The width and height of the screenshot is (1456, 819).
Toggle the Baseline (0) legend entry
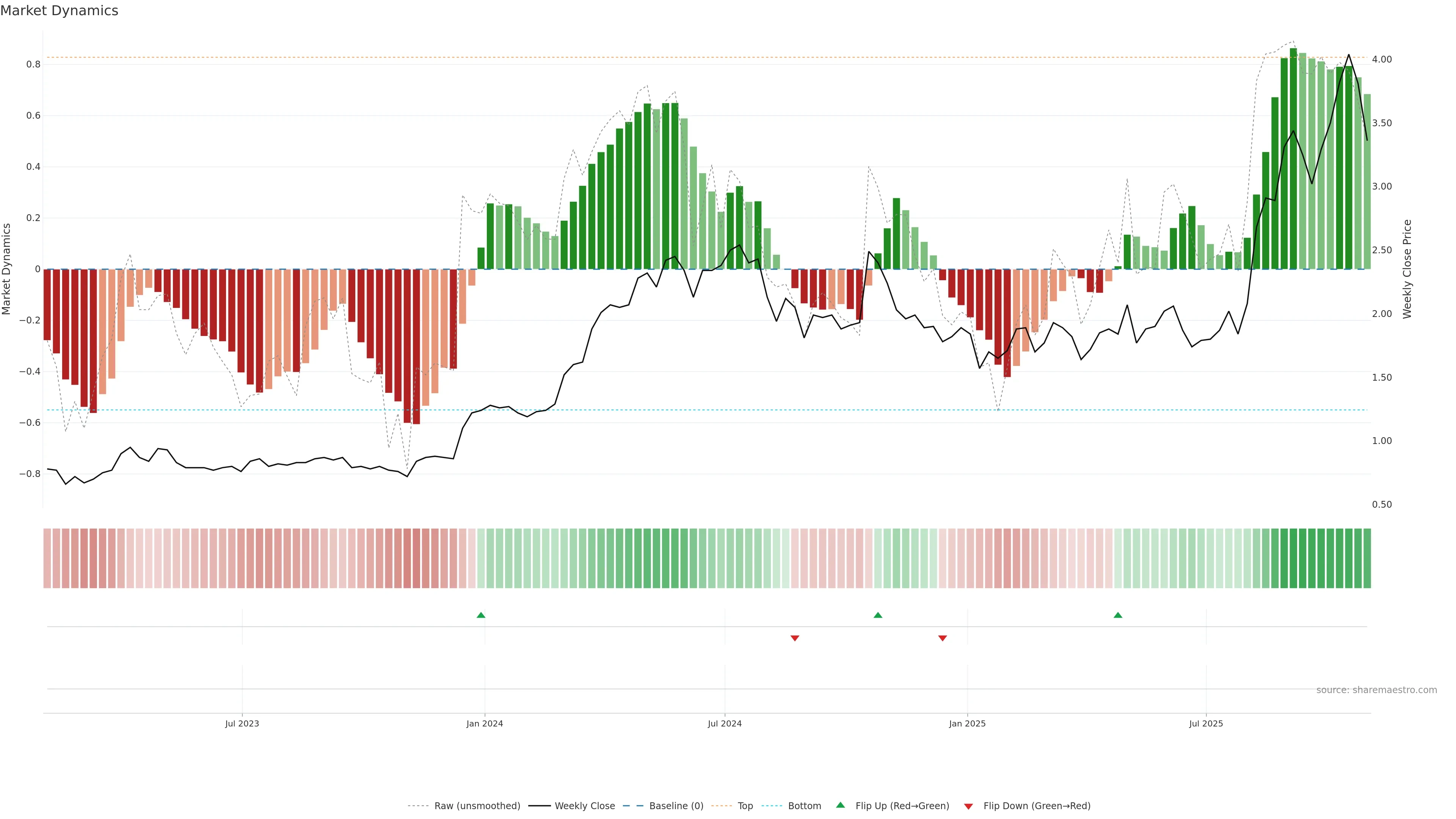tap(676, 806)
